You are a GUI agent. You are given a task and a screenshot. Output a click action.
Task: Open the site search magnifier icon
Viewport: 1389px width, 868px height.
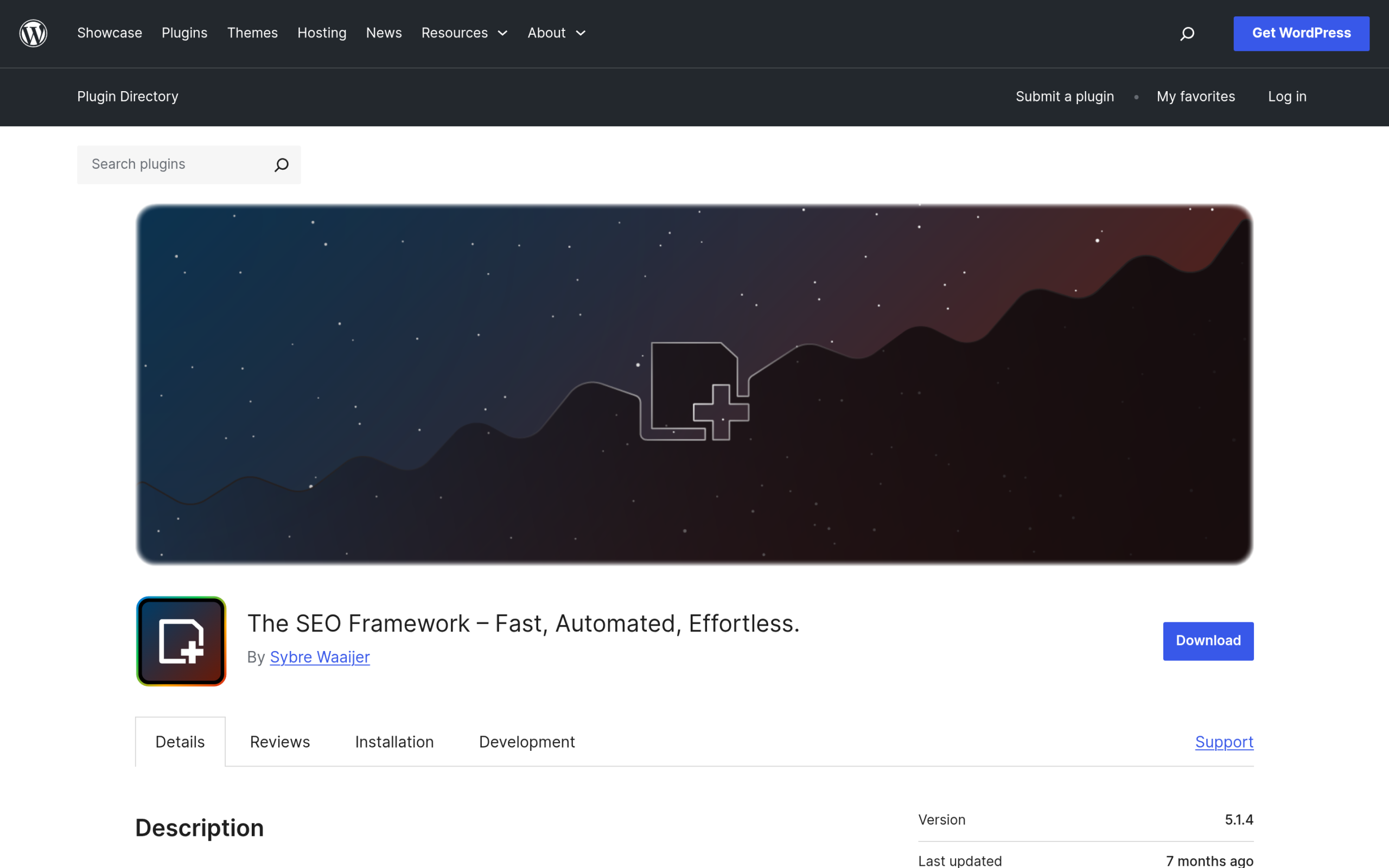[1187, 34]
